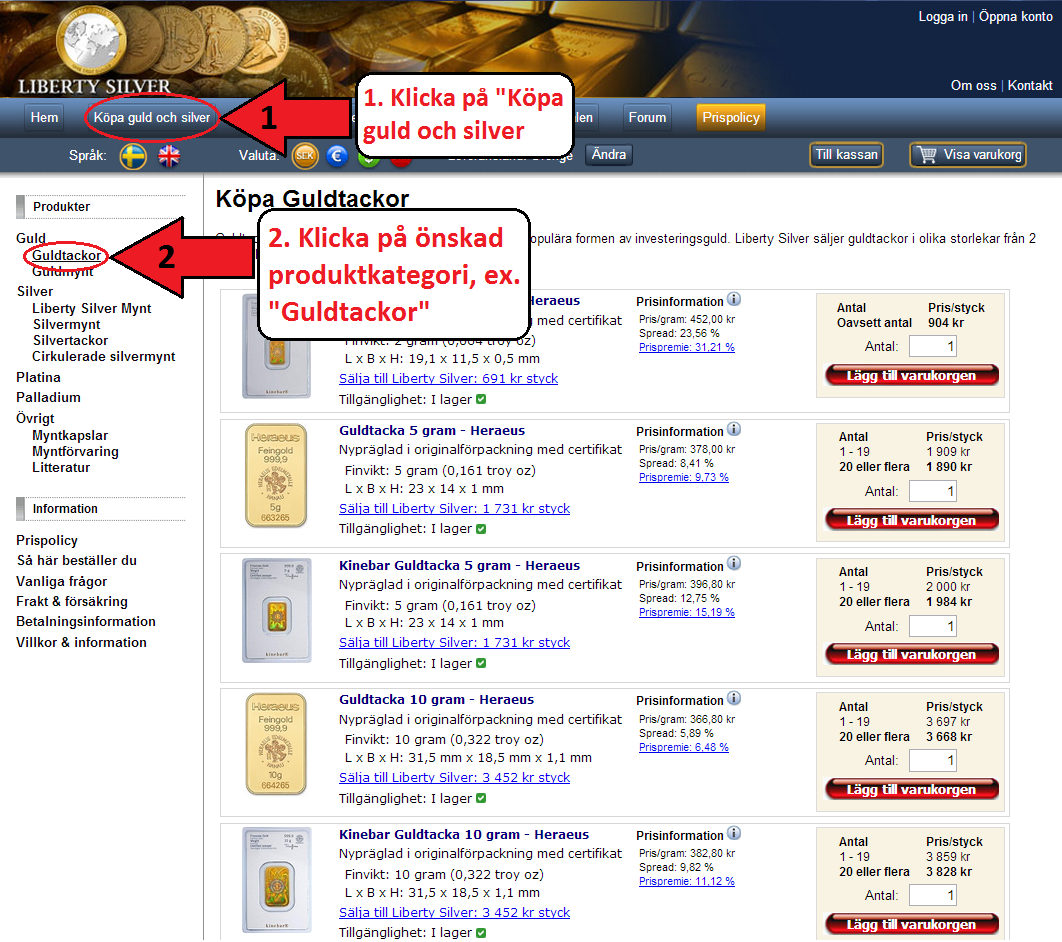Open Villkor & information page
Viewport: 1062px width, 942px height.
tap(81, 642)
